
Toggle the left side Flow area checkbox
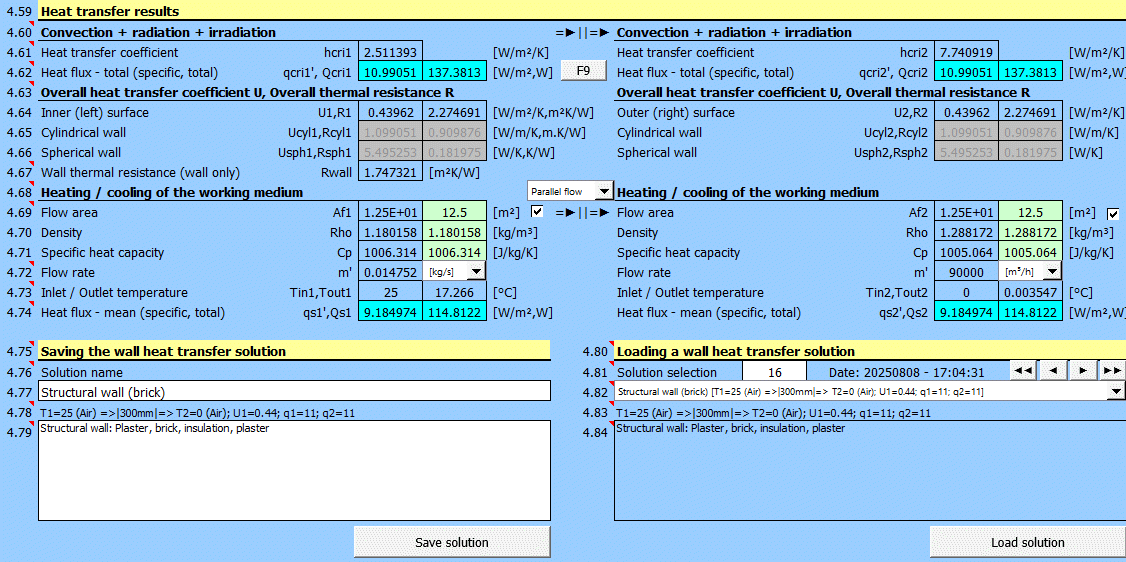(538, 212)
